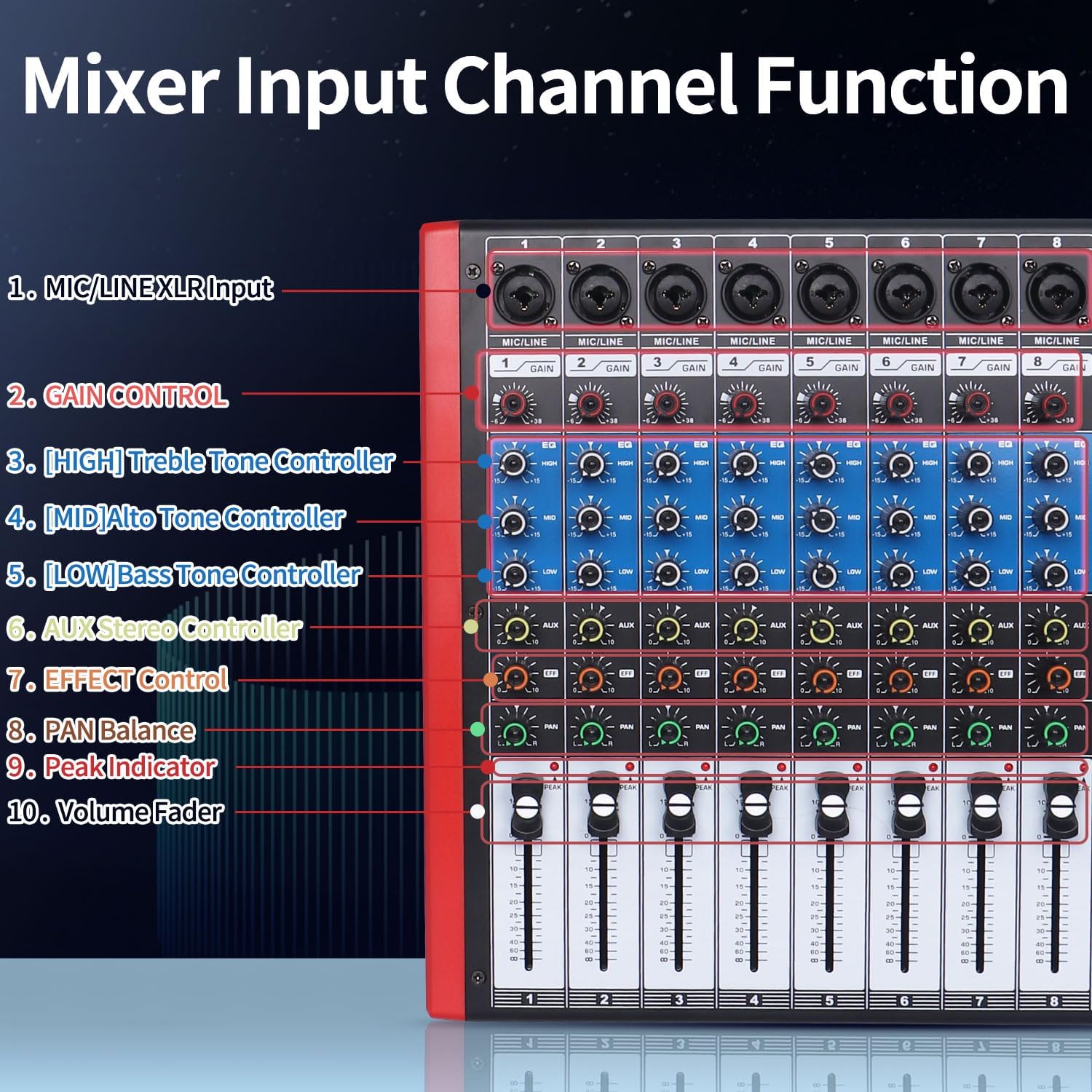Select the '9. Peak Indicator' label

(x=111, y=767)
